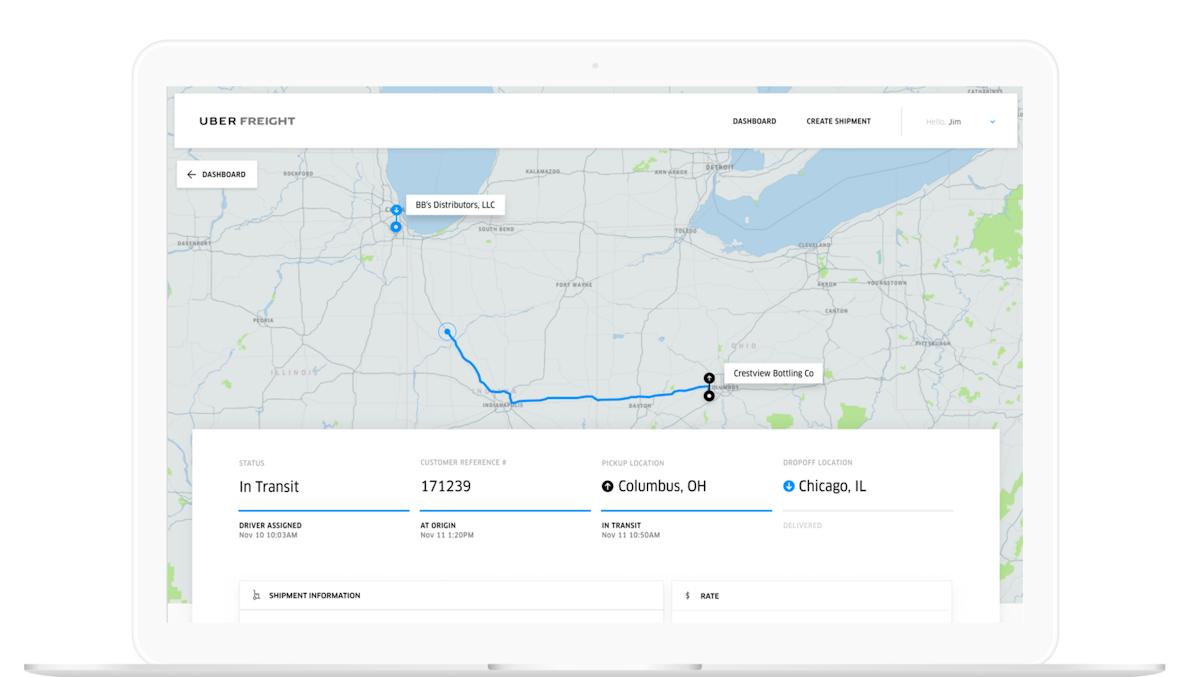
Task: Click the pickup origin arrow icon beside Columbus, OH
Action: (x=608, y=486)
